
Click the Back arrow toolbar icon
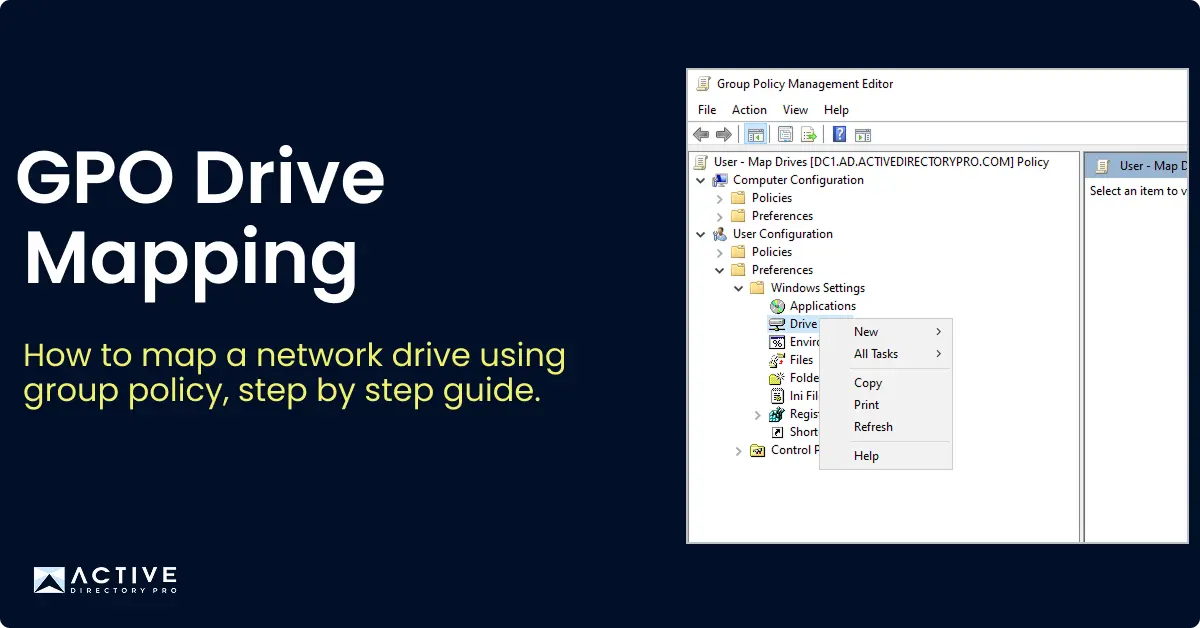tap(701, 134)
